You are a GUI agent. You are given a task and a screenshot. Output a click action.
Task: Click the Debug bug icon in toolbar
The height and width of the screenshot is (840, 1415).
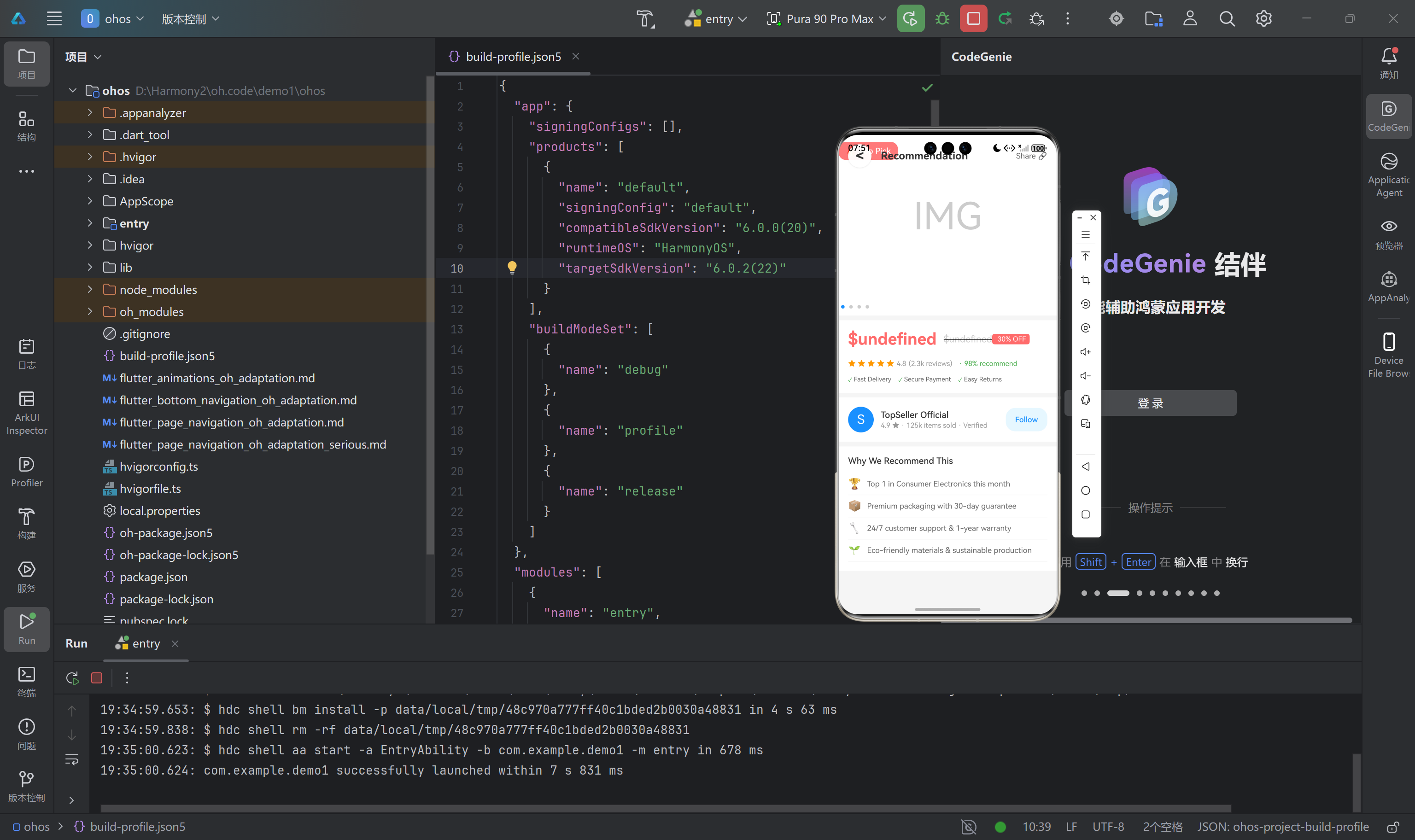pos(942,19)
